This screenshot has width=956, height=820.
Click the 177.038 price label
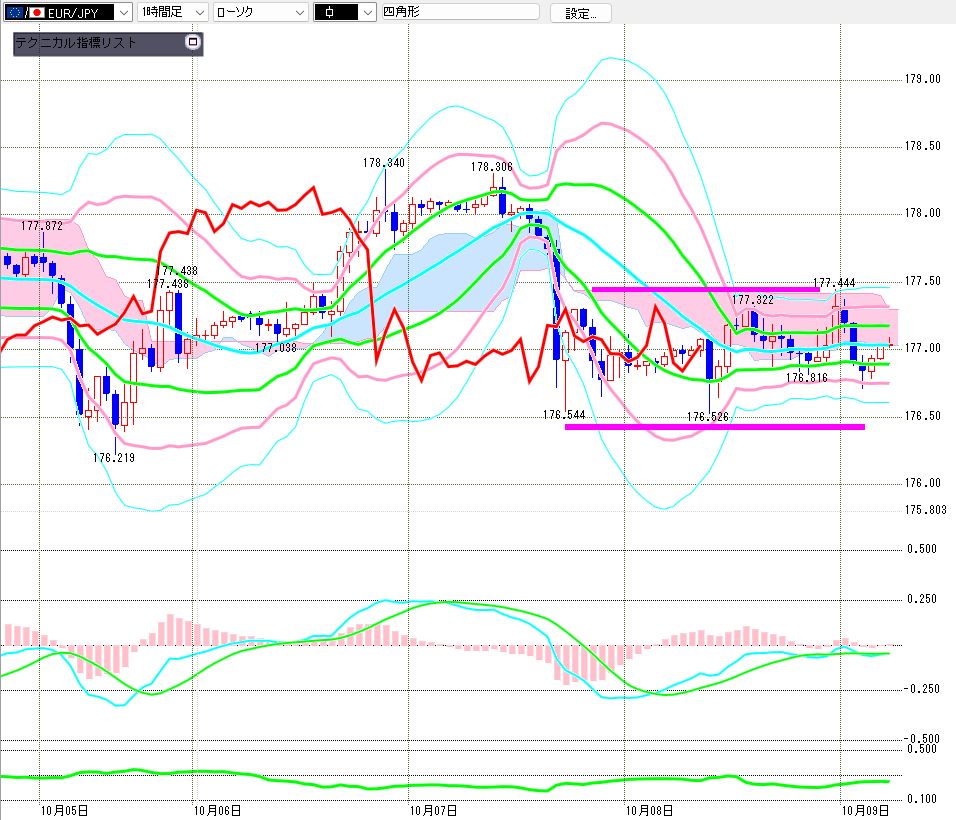tap(276, 348)
